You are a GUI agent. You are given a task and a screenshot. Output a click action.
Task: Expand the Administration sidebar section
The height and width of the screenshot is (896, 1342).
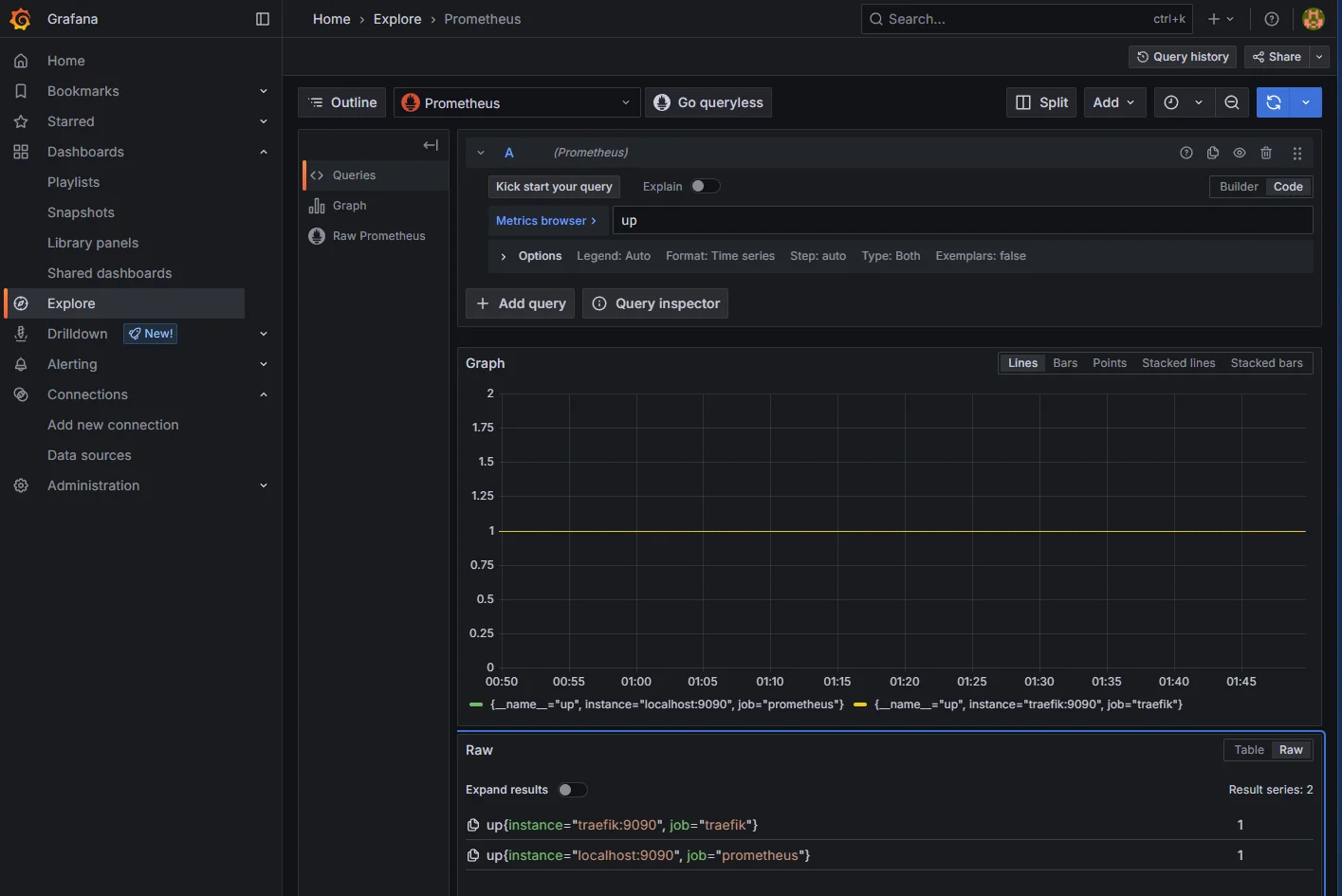[x=264, y=485]
